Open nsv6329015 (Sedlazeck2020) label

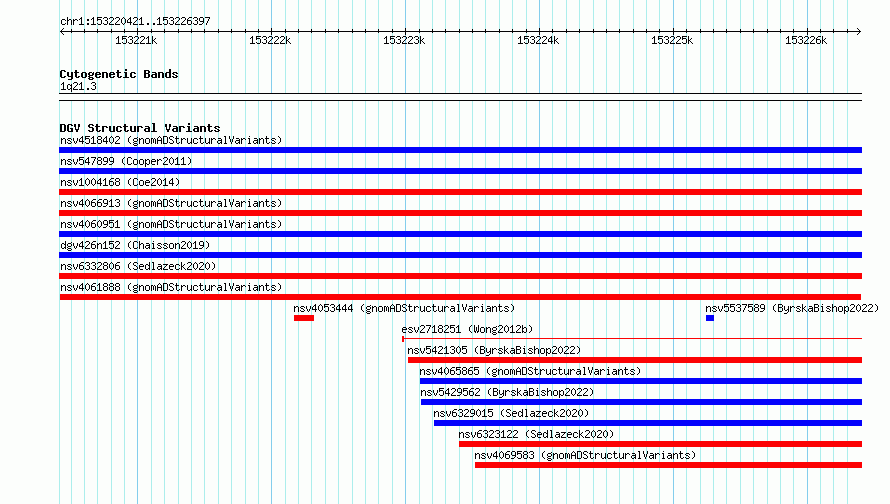[x=511, y=413]
